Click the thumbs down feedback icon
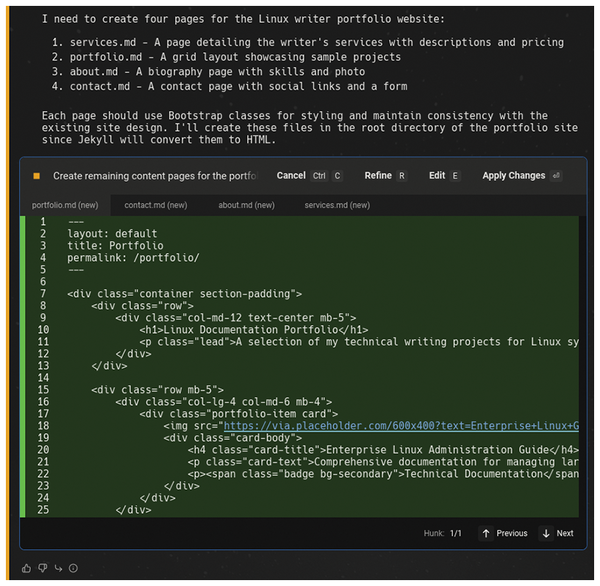 point(42,568)
